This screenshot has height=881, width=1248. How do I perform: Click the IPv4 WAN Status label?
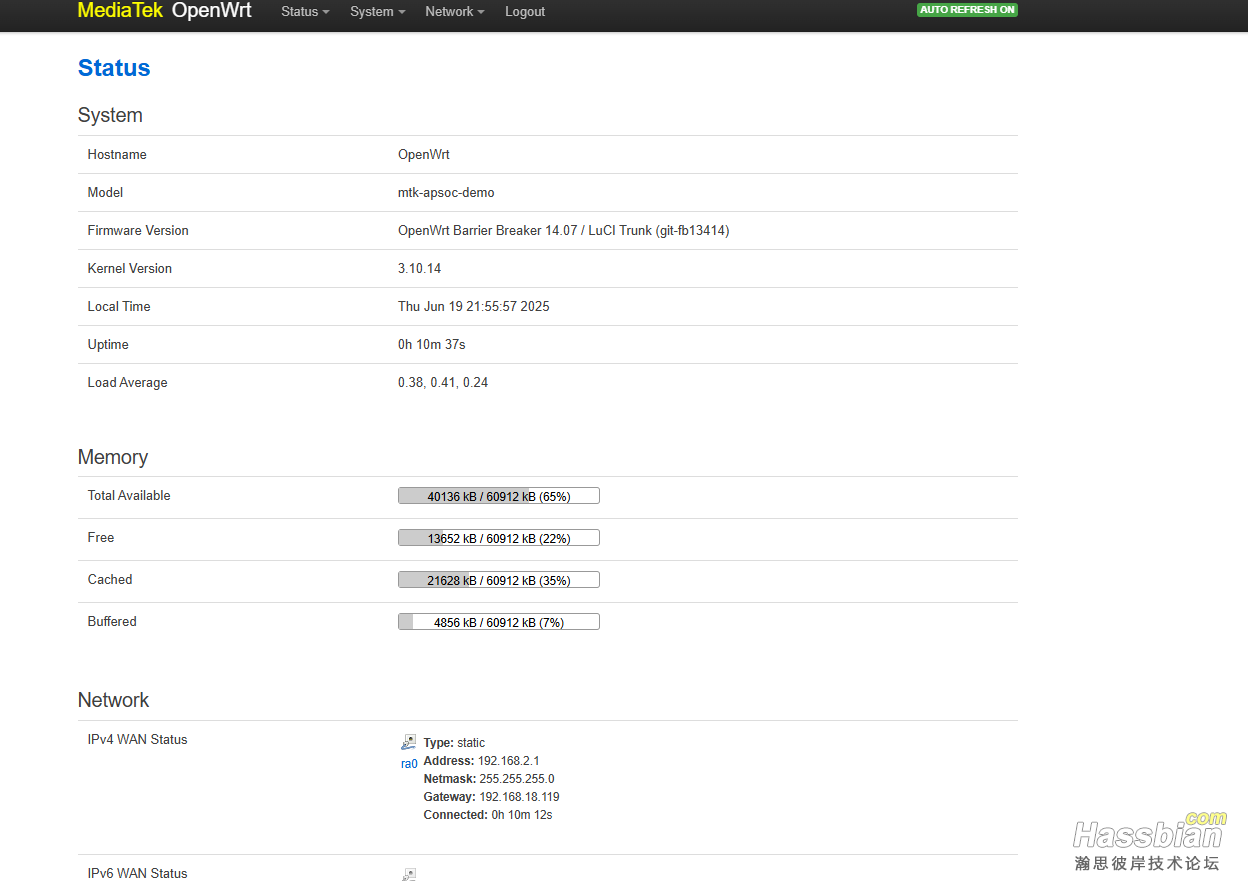click(x=138, y=740)
